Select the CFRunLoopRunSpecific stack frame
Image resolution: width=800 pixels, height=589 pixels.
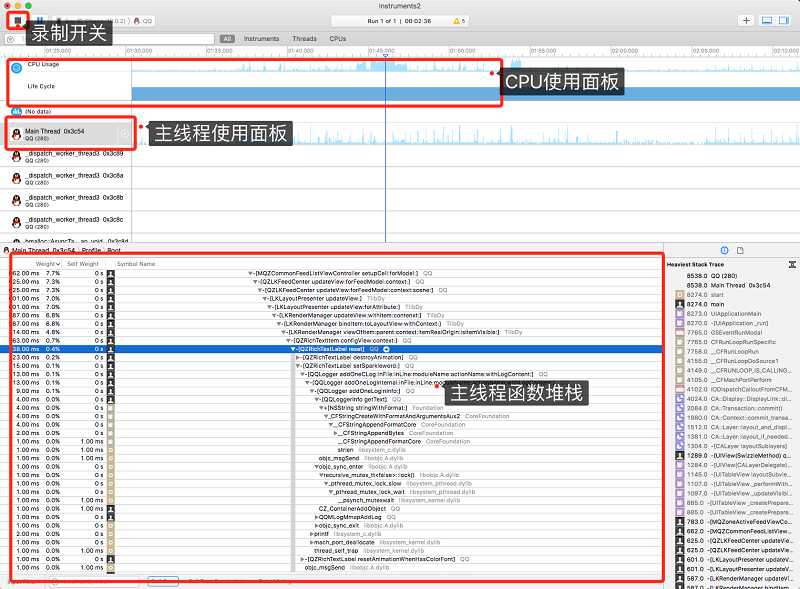point(732,342)
